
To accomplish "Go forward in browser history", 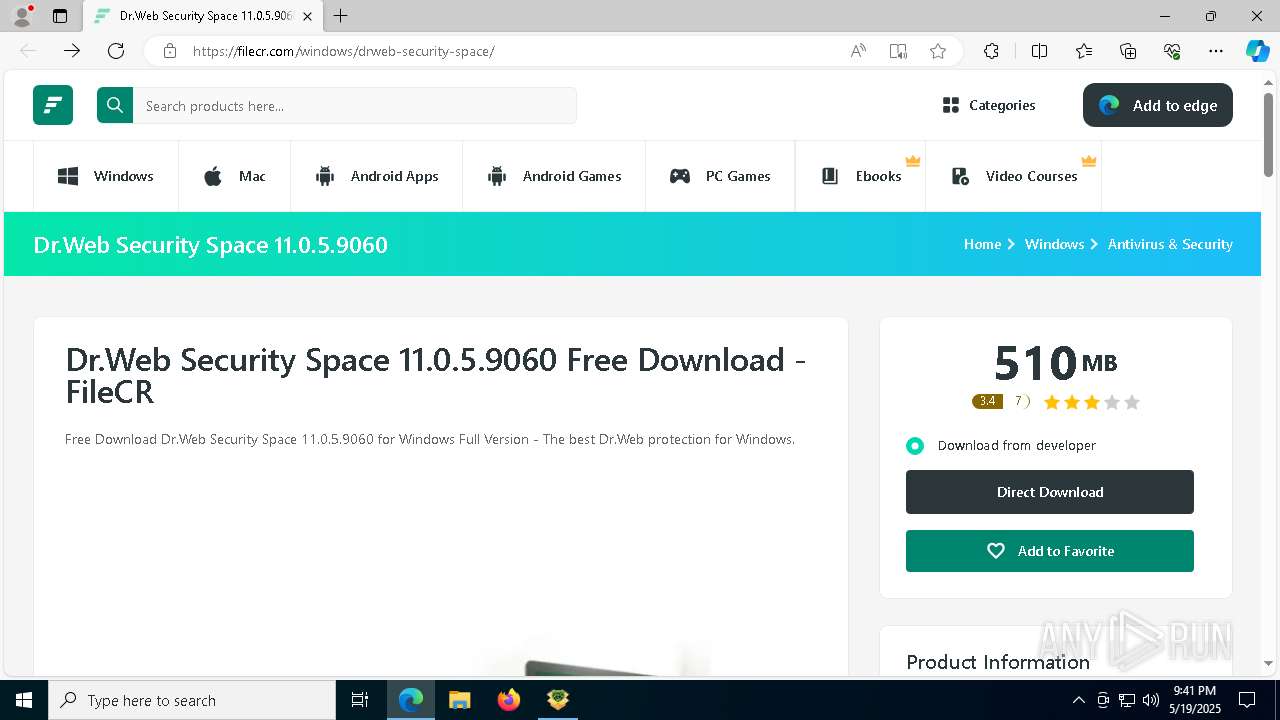I will point(72,51).
